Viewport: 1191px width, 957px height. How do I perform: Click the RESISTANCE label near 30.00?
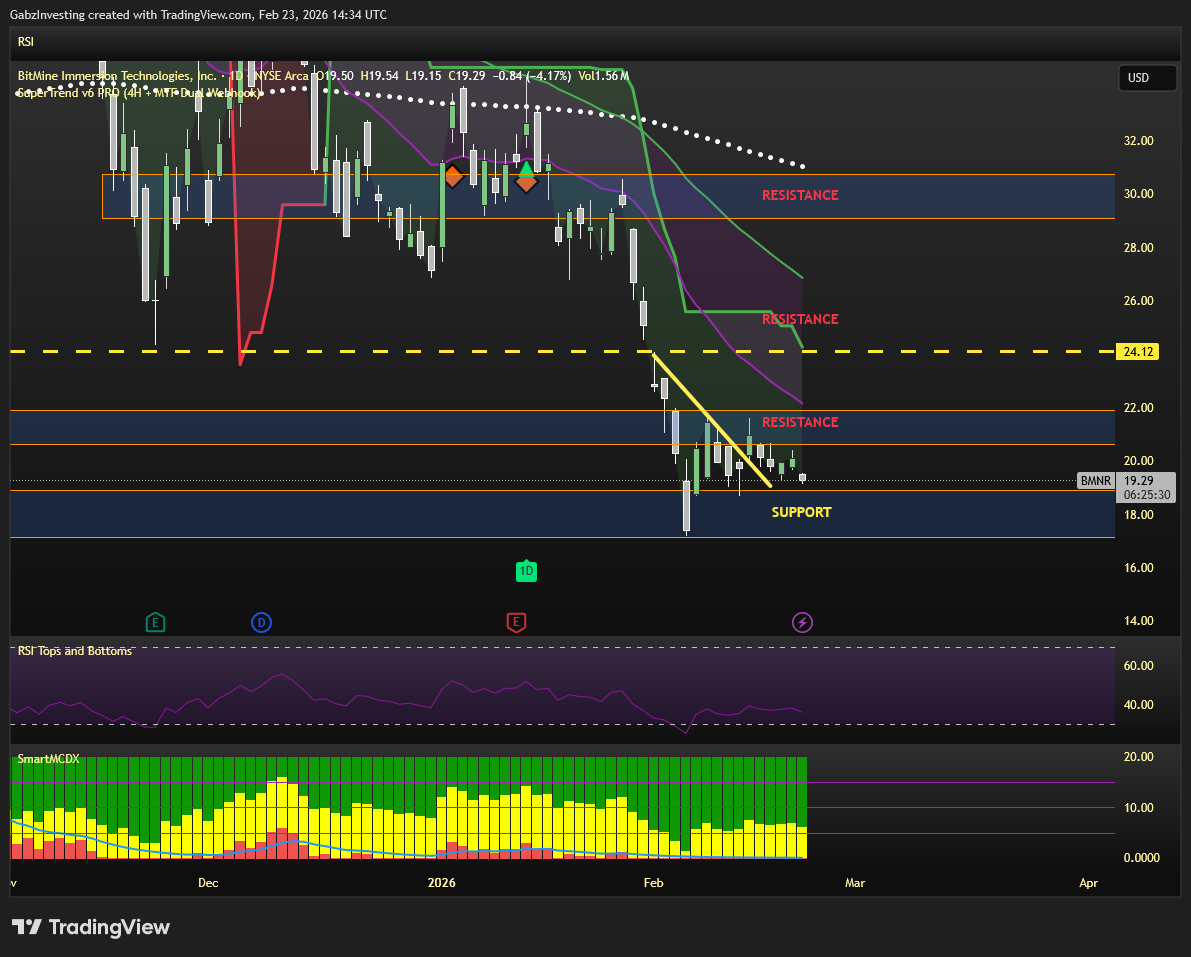point(800,195)
